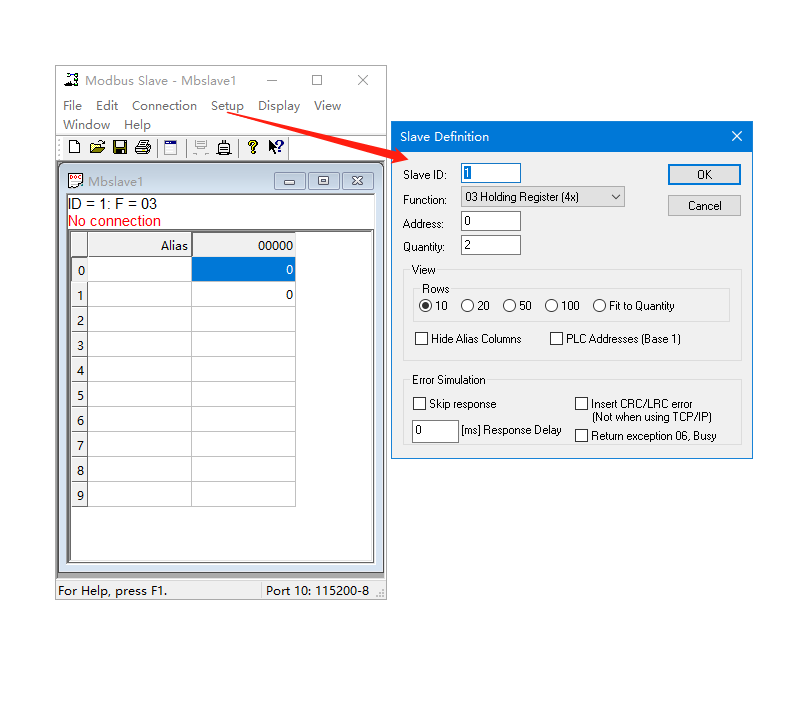Minimize the Mbslave1 child window
The image size is (804, 701).
(x=290, y=181)
